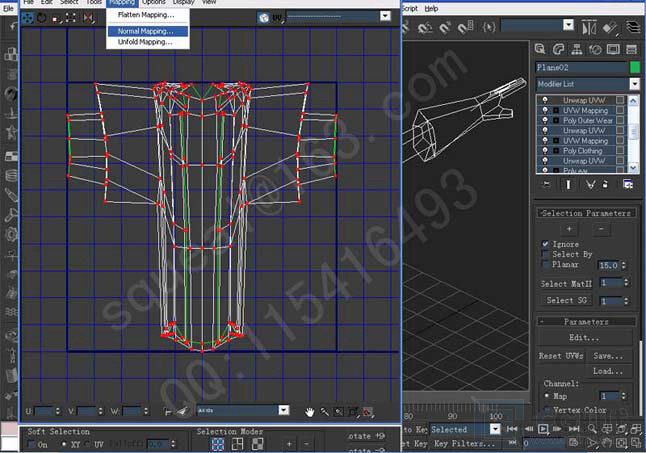This screenshot has height=453, width=646.
Task: Select vertex sub-object selection mode
Action: tap(218, 444)
